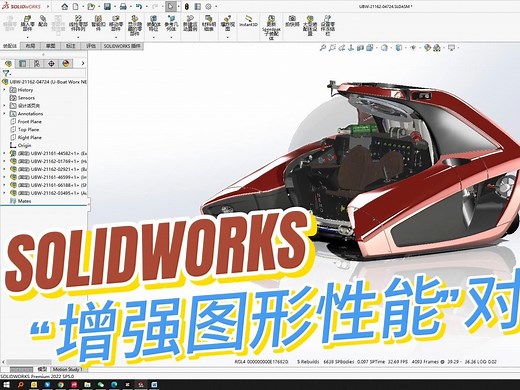Click the Mate paperclip tool
This screenshot has height=390, width=520.
pyautogui.click(x=43, y=21)
